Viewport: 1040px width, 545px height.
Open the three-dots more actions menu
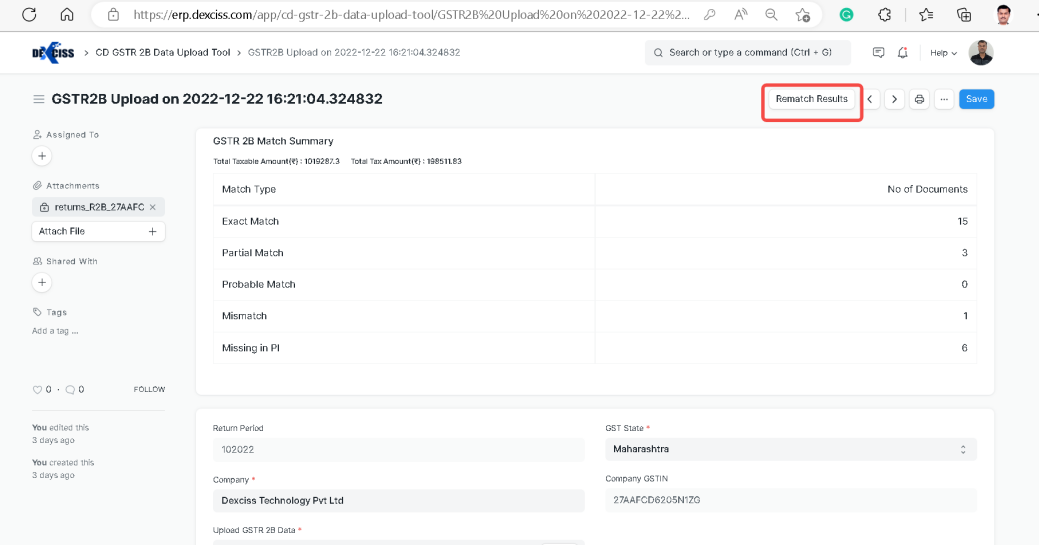pos(944,99)
